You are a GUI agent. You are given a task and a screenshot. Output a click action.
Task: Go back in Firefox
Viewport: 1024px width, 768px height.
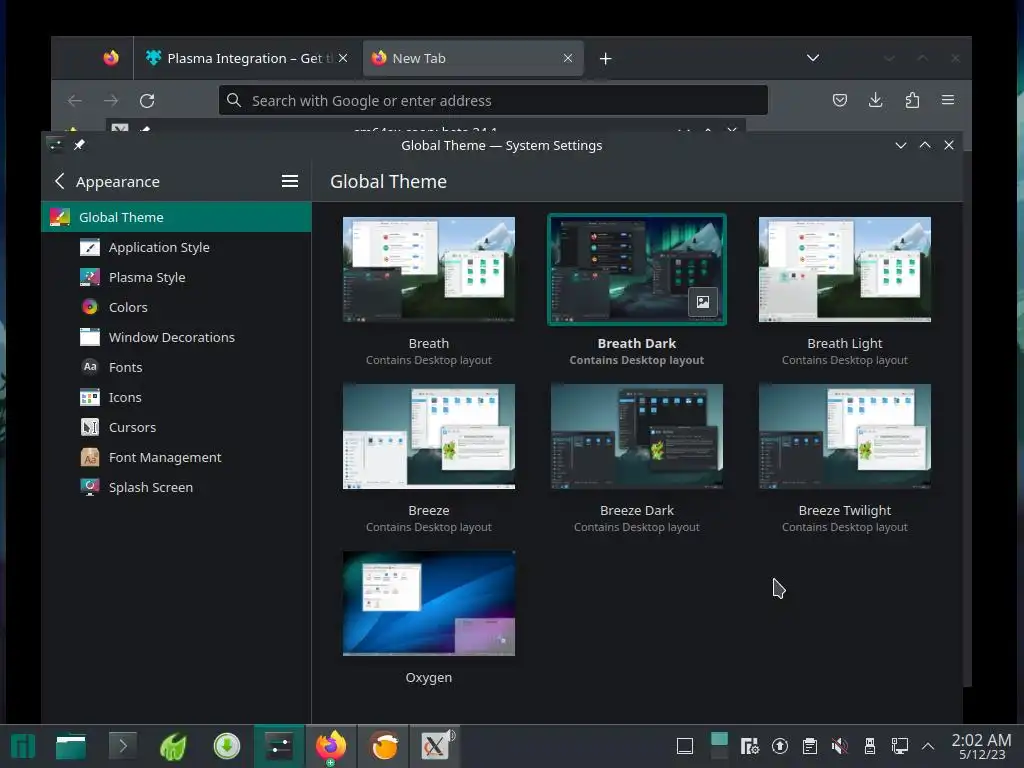click(75, 101)
